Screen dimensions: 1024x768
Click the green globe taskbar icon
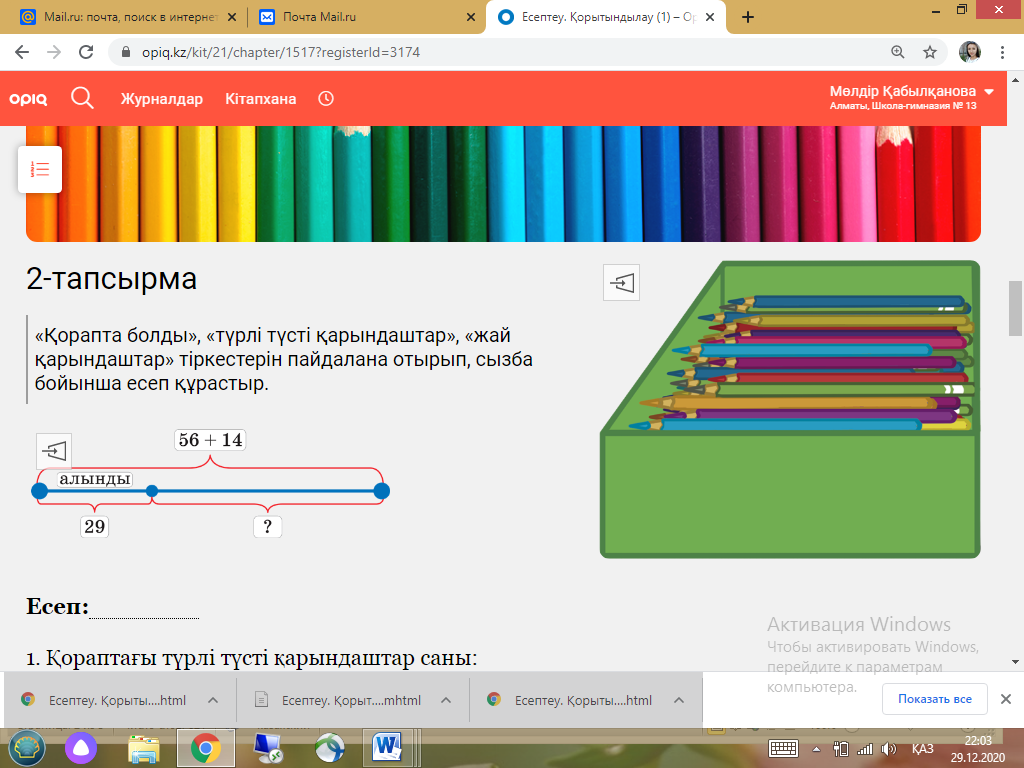coord(330,748)
